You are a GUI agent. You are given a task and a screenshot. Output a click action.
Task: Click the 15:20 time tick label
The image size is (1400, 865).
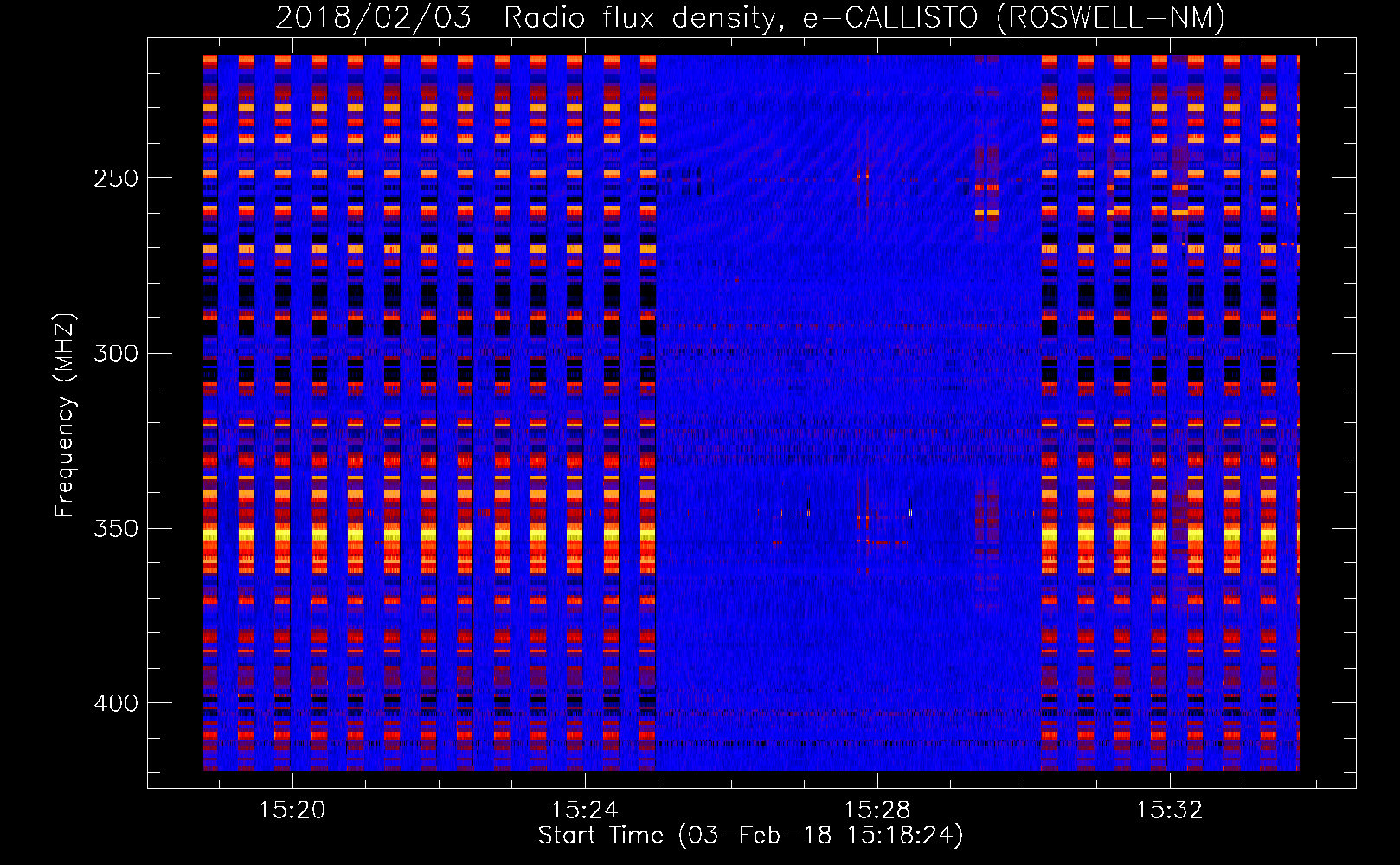click(x=292, y=811)
